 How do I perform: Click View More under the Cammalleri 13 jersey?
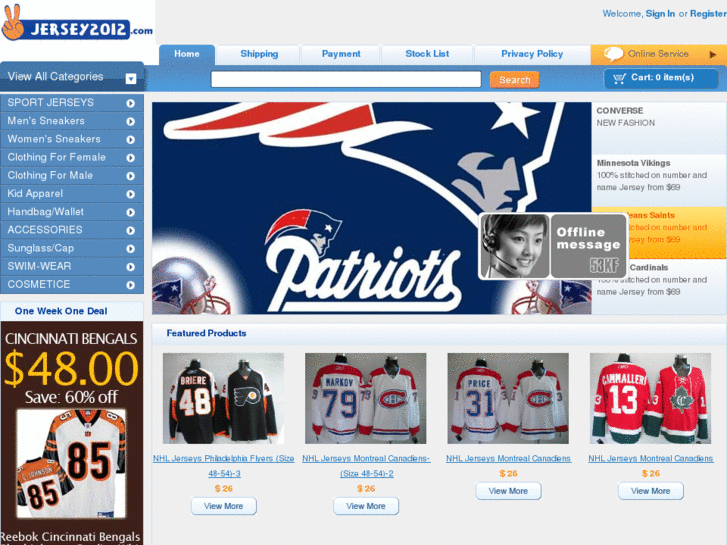click(x=650, y=491)
